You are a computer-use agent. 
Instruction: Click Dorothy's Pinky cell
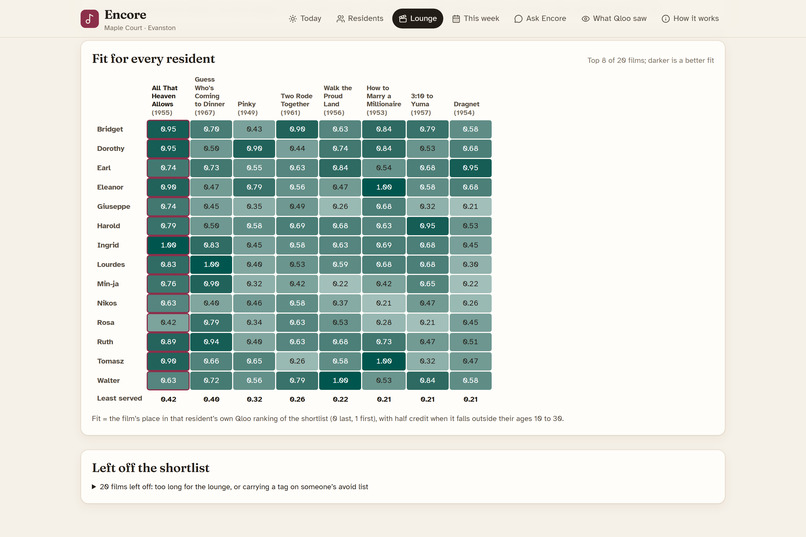254,149
